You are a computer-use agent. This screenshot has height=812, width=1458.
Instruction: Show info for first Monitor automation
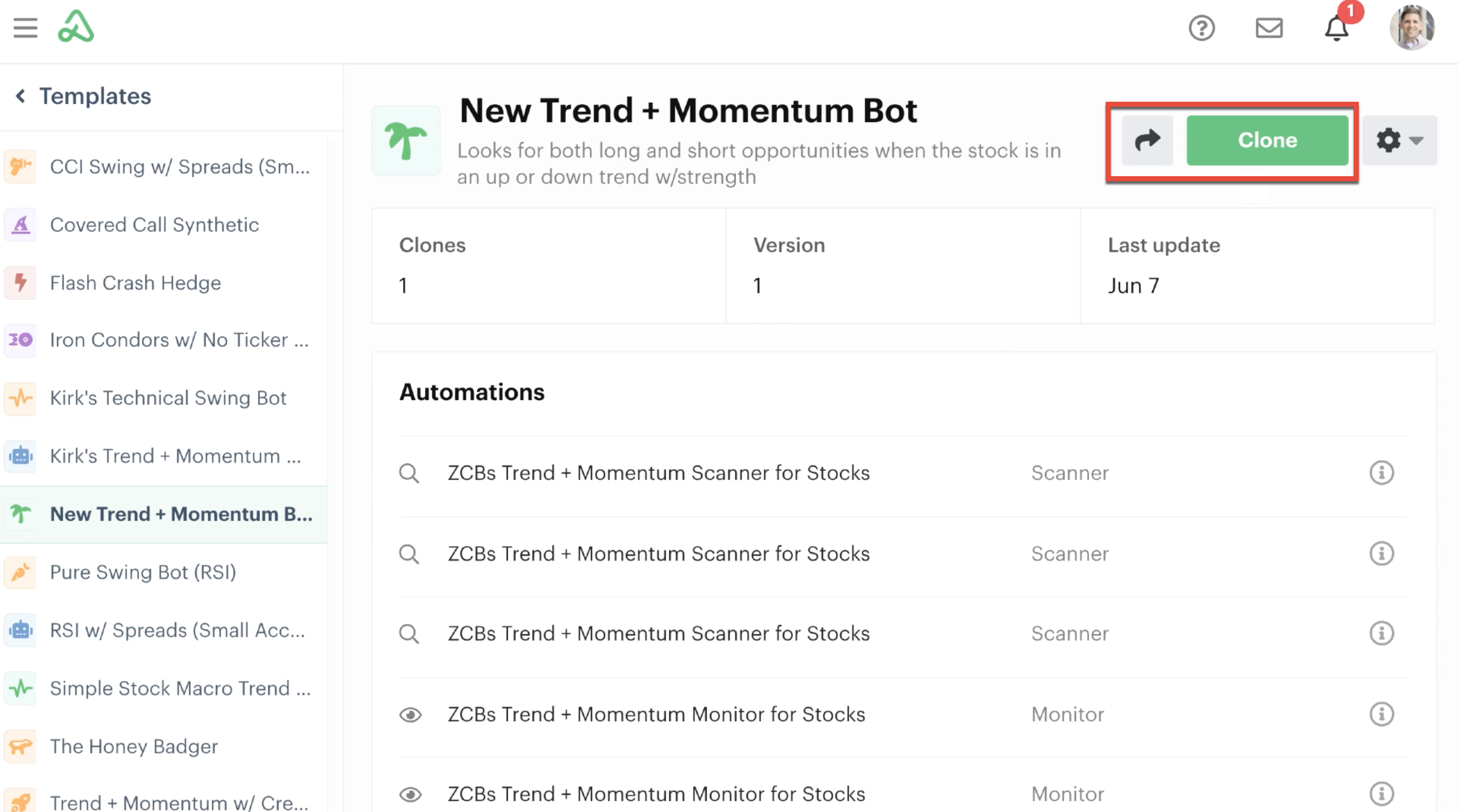1381,714
